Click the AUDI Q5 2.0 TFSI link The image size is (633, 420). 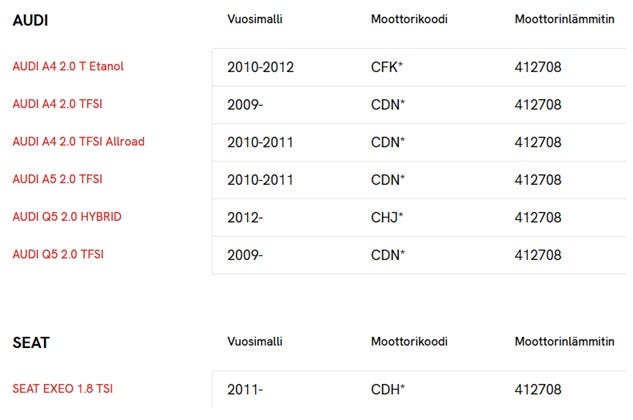click(x=57, y=254)
